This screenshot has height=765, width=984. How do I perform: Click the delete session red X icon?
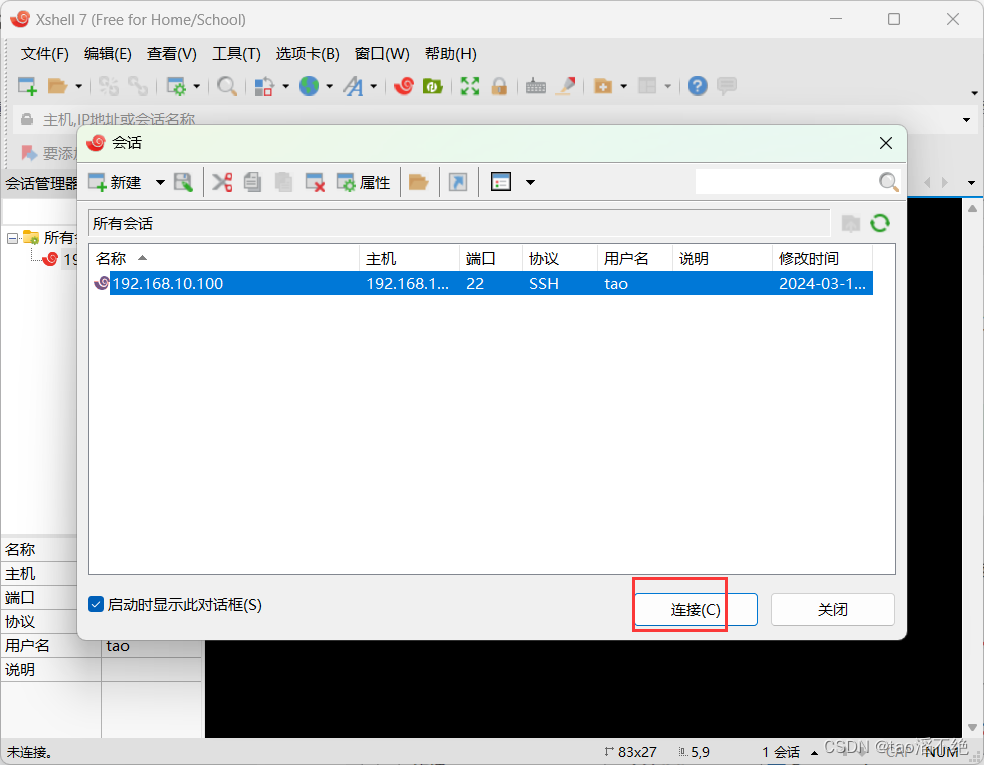coord(315,183)
